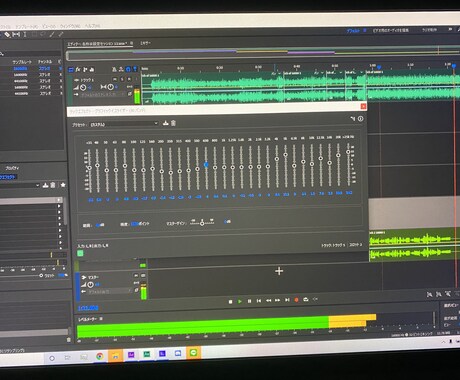Open the ビュー(V) menu
This screenshot has height=380, width=460.
tap(49, 26)
